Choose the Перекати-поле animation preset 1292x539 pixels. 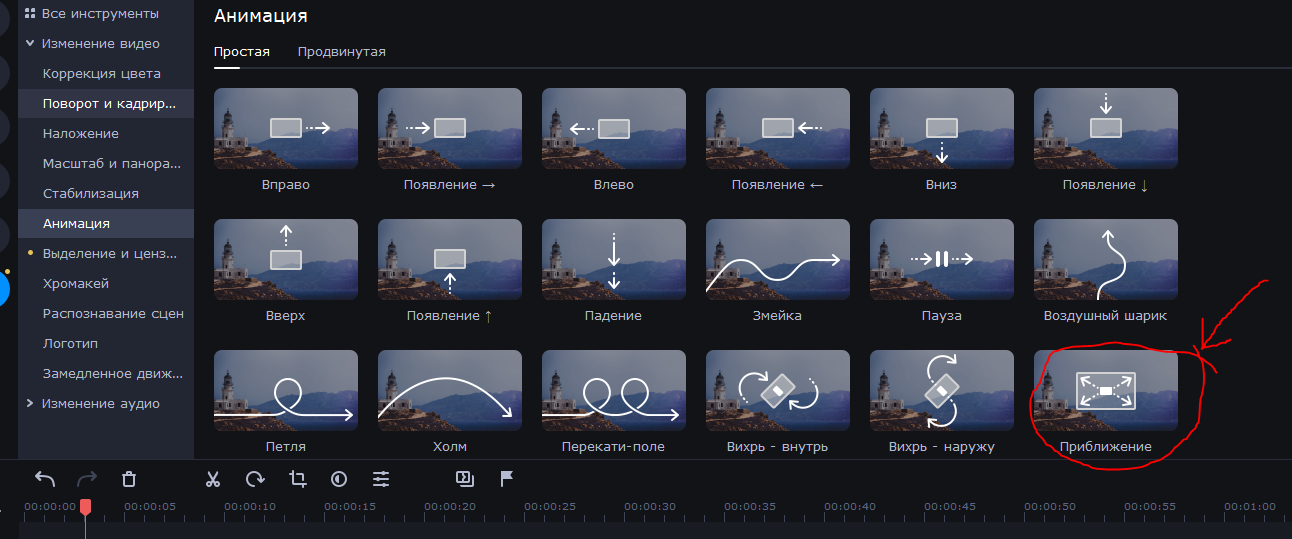(x=614, y=391)
